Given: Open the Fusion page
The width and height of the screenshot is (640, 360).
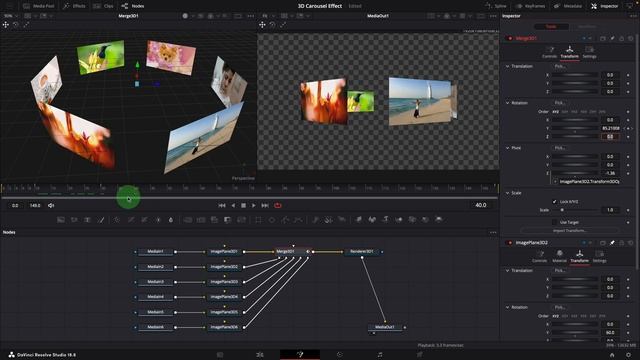Looking at the screenshot, I should [x=300, y=355].
